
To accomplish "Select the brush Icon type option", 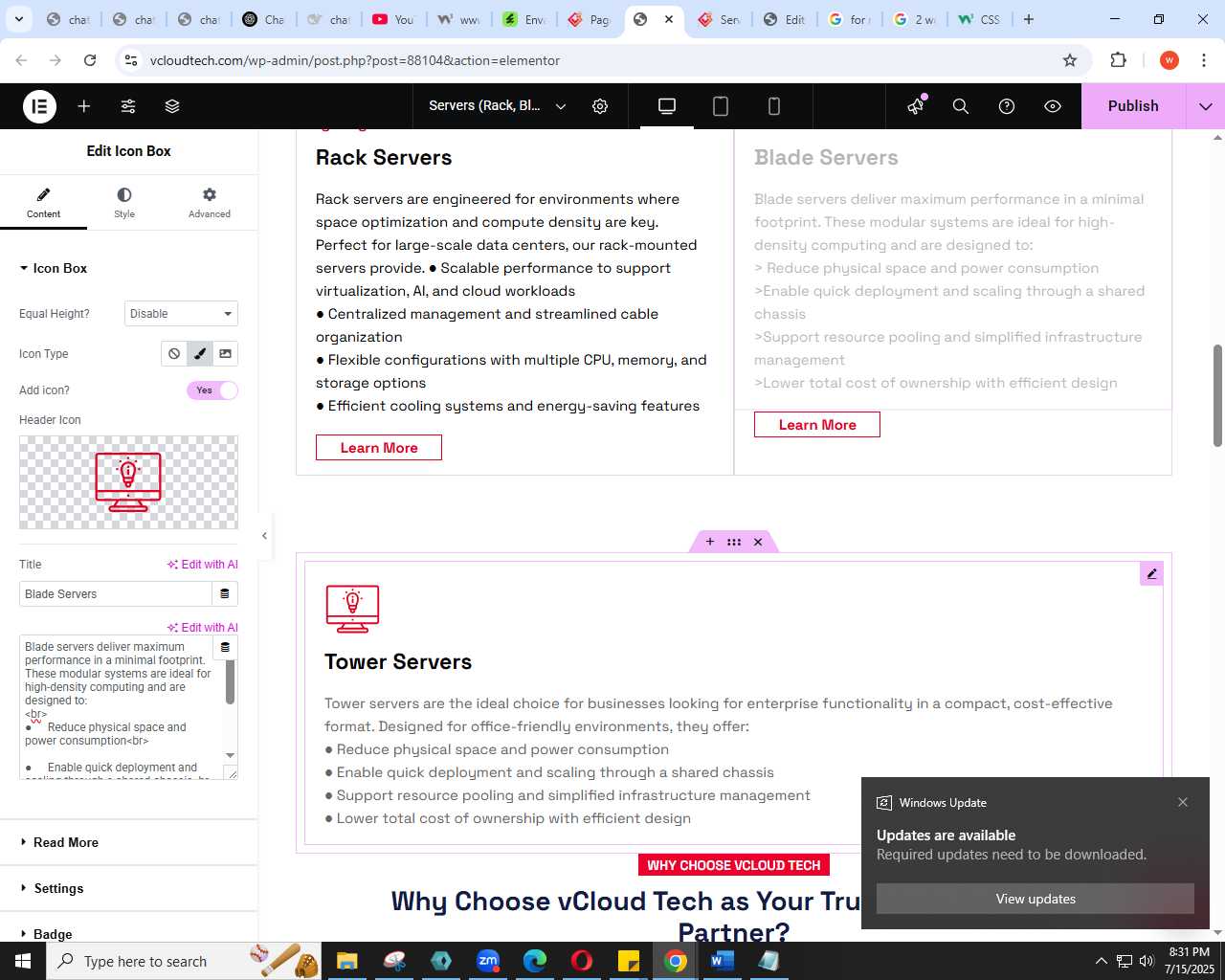I will [200, 353].
